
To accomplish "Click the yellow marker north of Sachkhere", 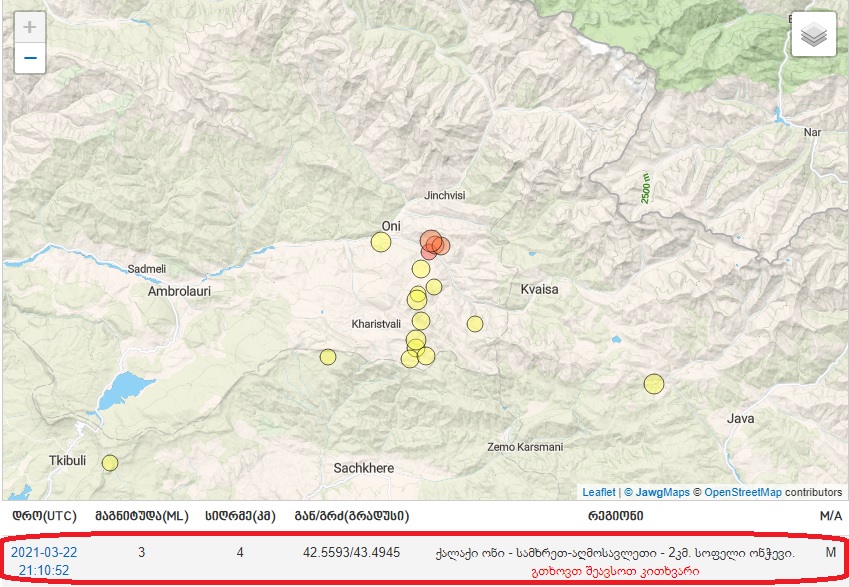I will click(328, 357).
